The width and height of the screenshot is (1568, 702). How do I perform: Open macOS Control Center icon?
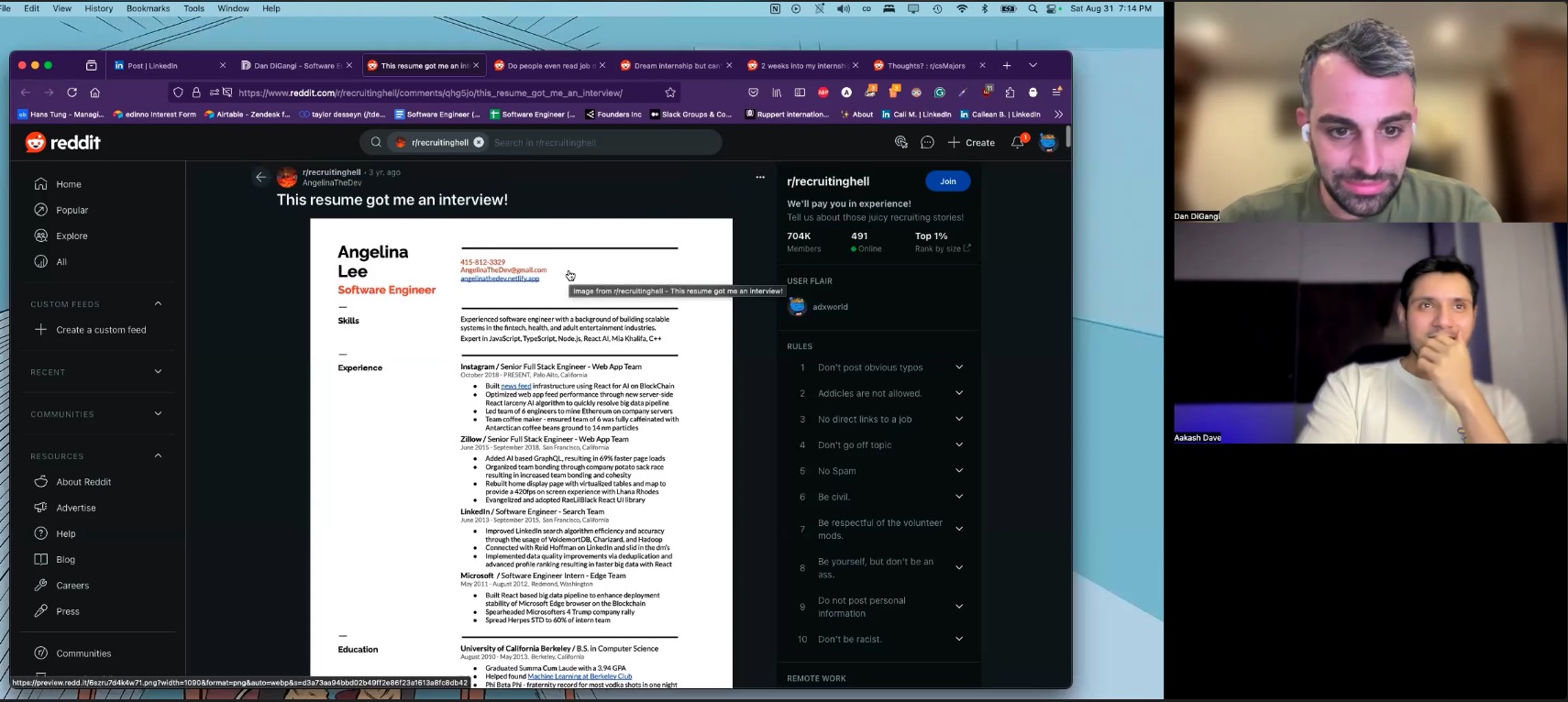pyautogui.click(x=1053, y=8)
